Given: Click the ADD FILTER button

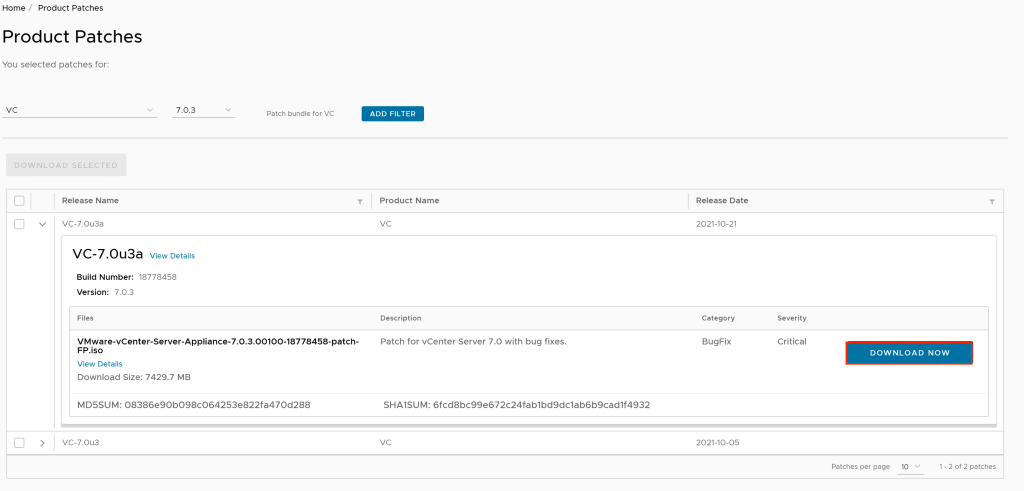Looking at the screenshot, I should [x=392, y=114].
